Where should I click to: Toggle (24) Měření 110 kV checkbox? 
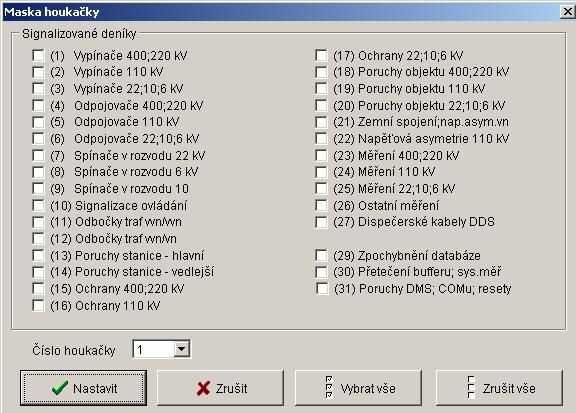pos(321,172)
